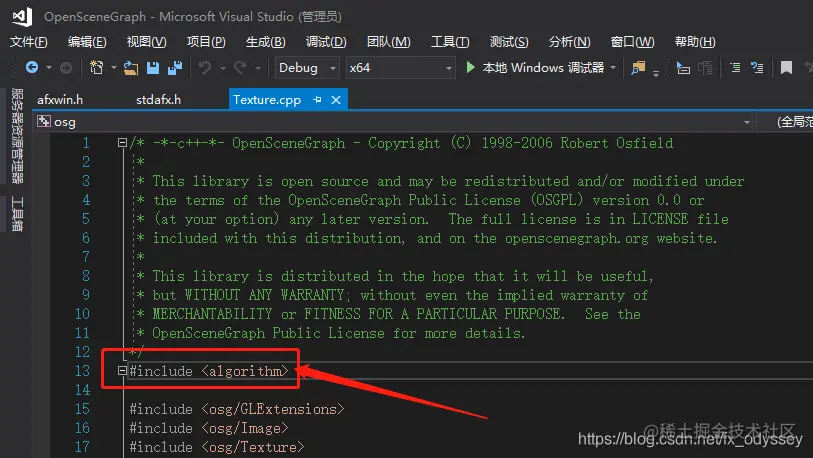Open the Redo history dropdown arrow
813x458 pixels.
coord(257,68)
